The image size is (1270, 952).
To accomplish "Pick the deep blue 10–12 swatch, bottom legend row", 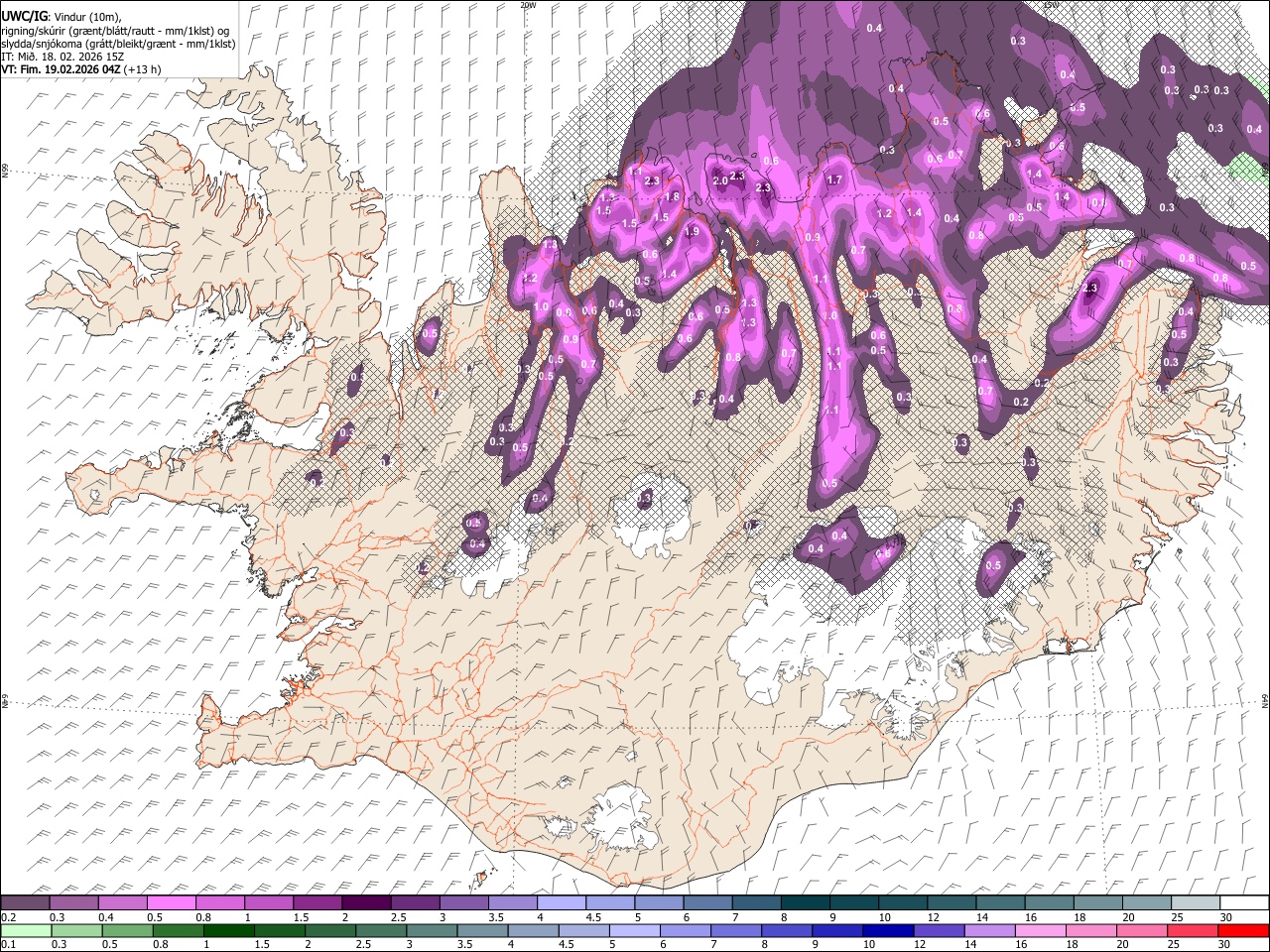I will (x=887, y=931).
